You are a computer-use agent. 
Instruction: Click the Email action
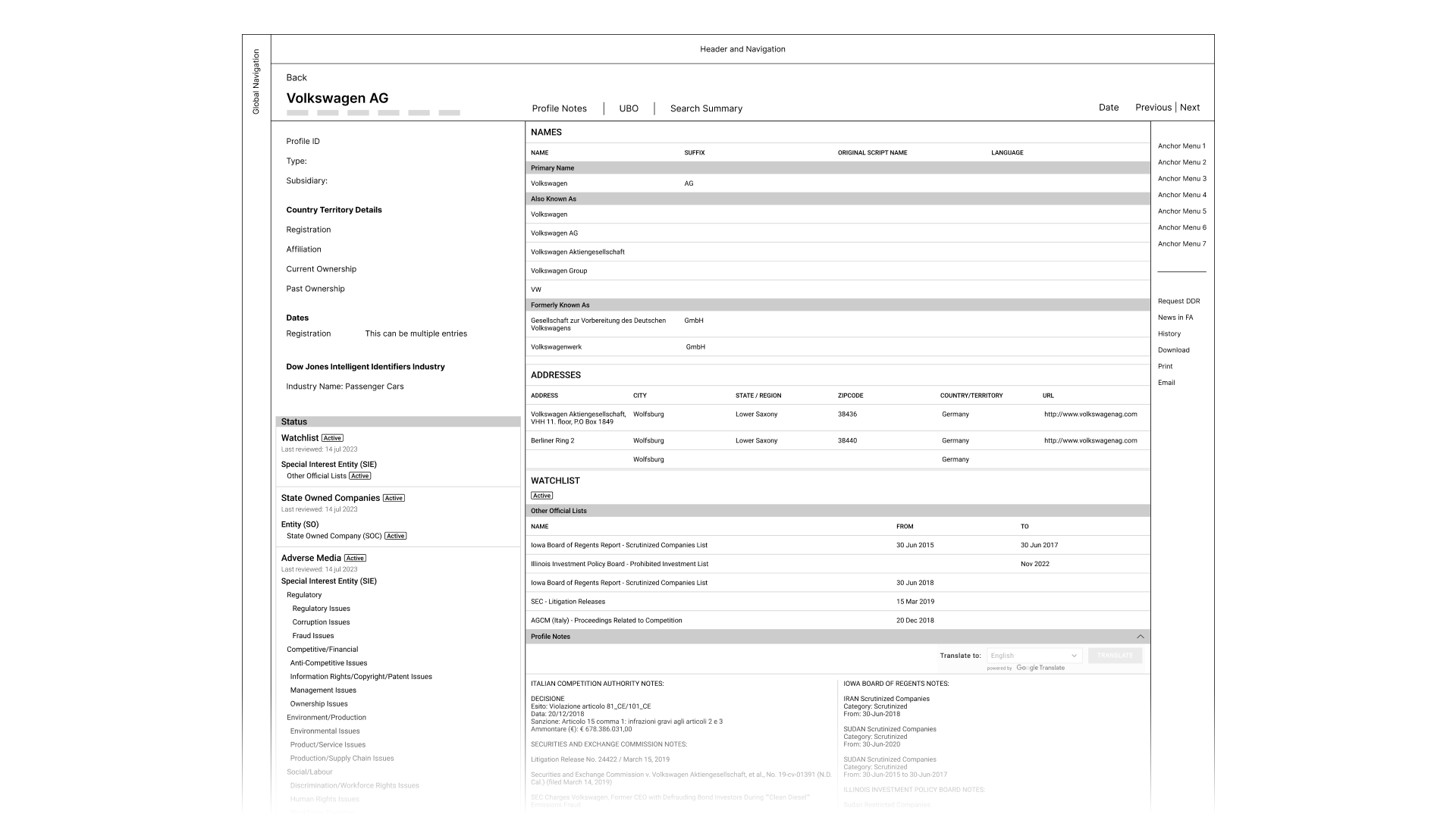coord(1166,383)
